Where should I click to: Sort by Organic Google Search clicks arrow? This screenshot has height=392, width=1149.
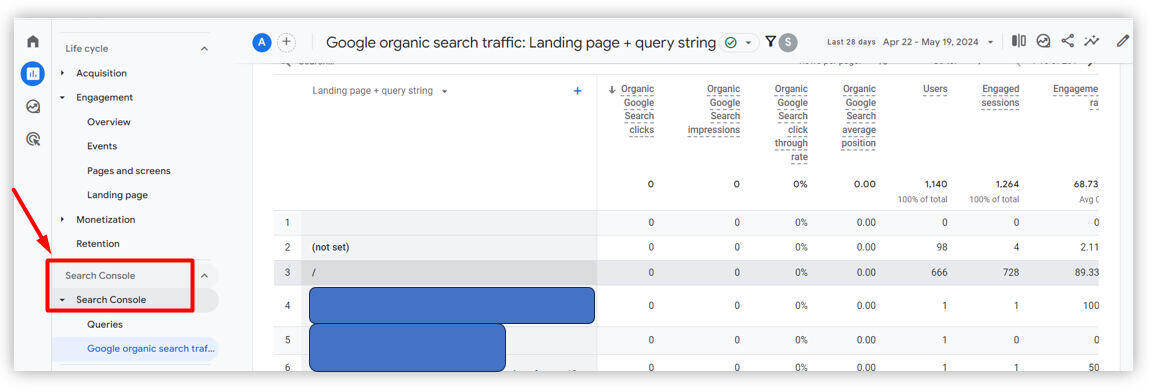(x=612, y=89)
